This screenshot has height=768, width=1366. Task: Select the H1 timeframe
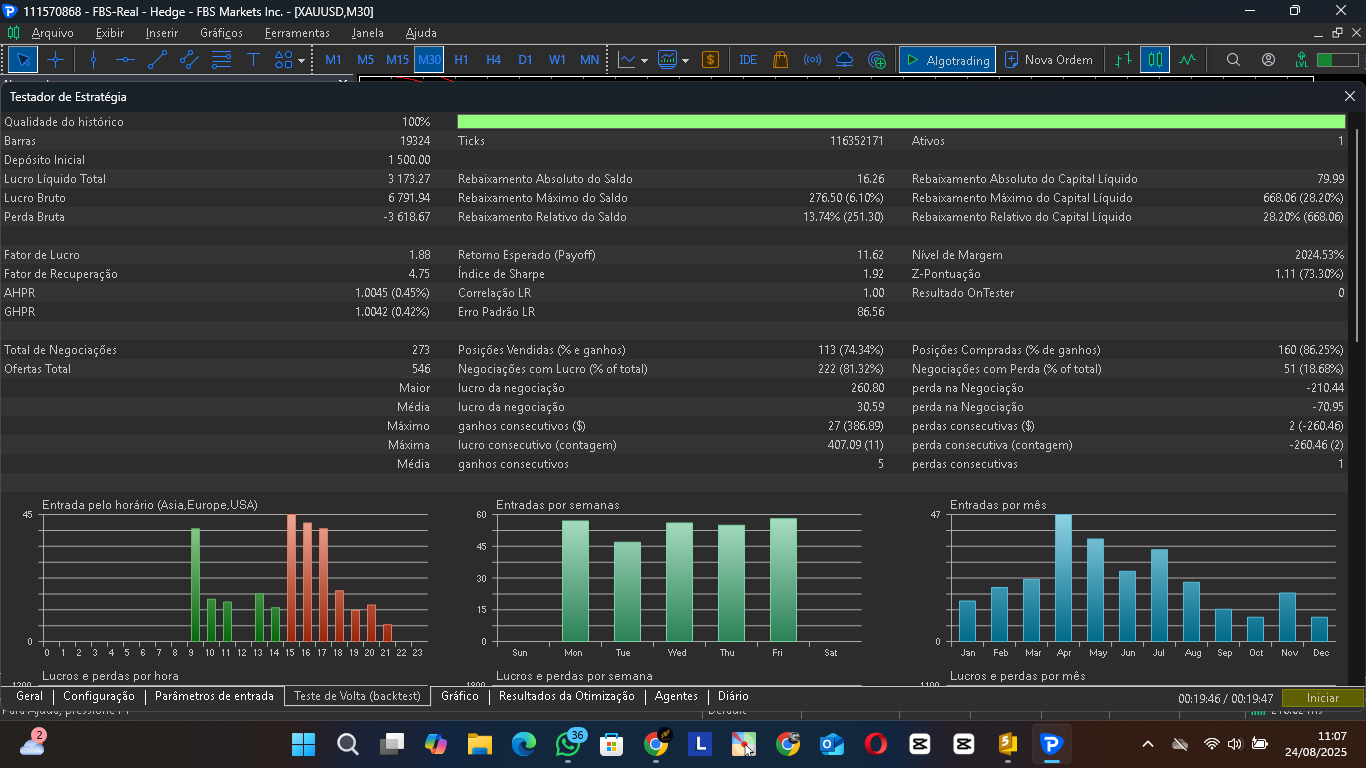(x=461, y=60)
